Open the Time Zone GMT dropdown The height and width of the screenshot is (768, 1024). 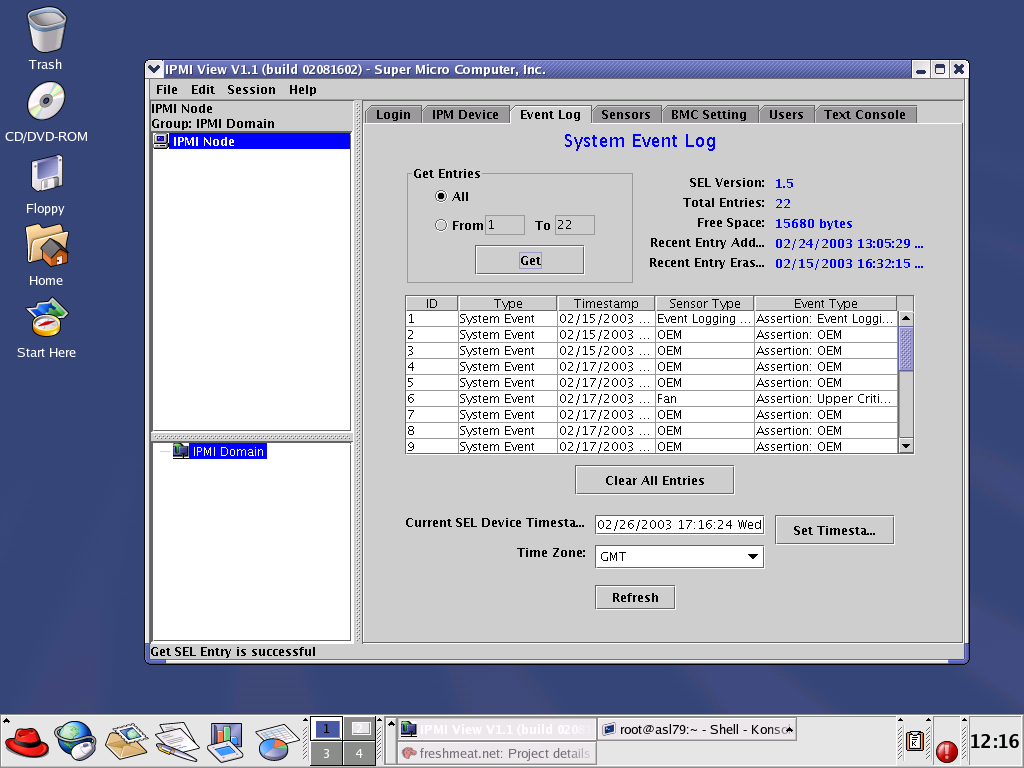(x=679, y=556)
